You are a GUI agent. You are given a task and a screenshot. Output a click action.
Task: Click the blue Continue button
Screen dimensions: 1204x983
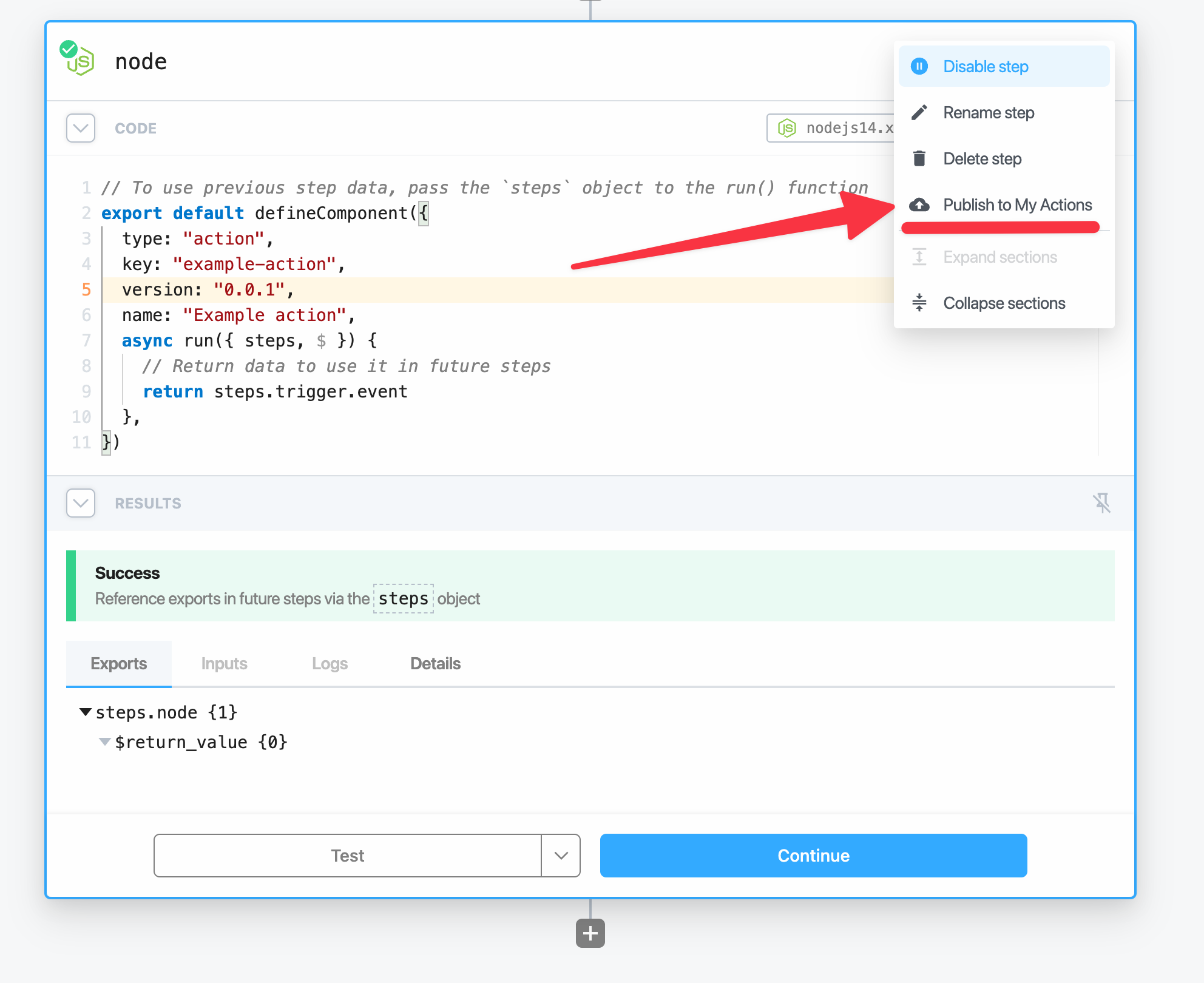[x=813, y=855]
